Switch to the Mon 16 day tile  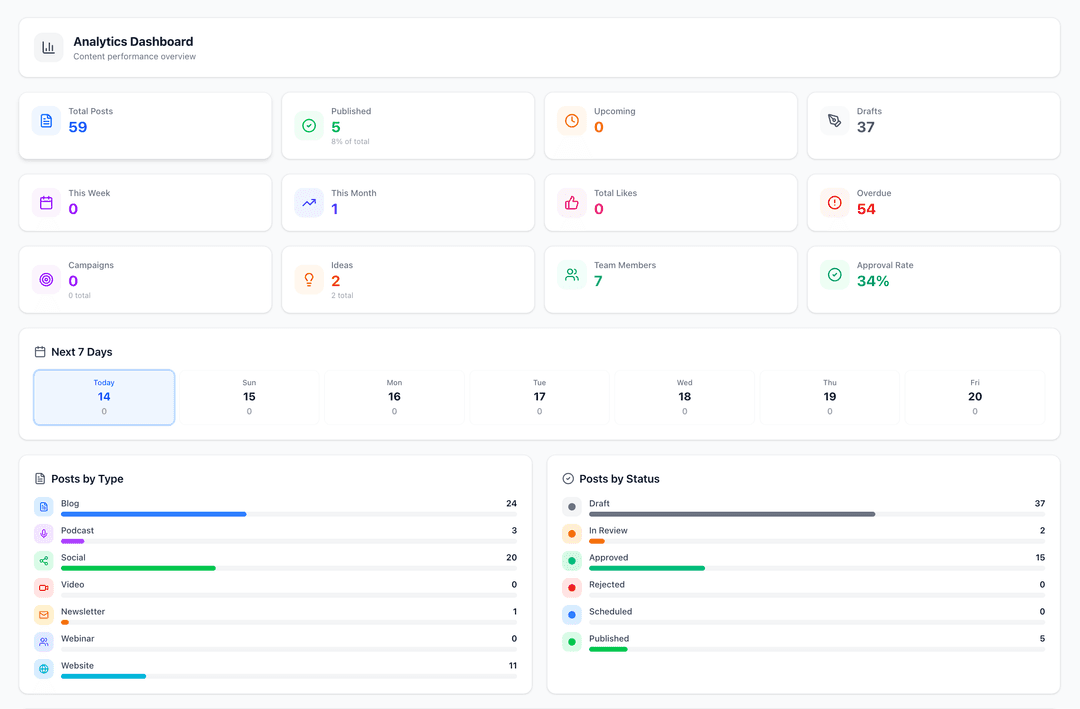tap(394, 397)
